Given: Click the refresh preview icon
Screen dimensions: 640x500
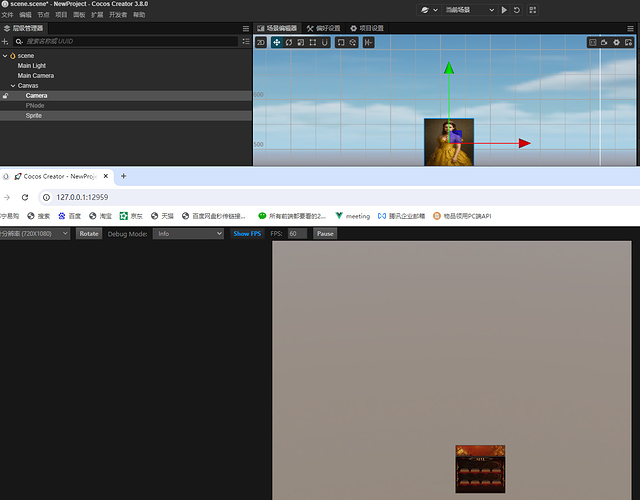Looking at the screenshot, I should 517,10.
